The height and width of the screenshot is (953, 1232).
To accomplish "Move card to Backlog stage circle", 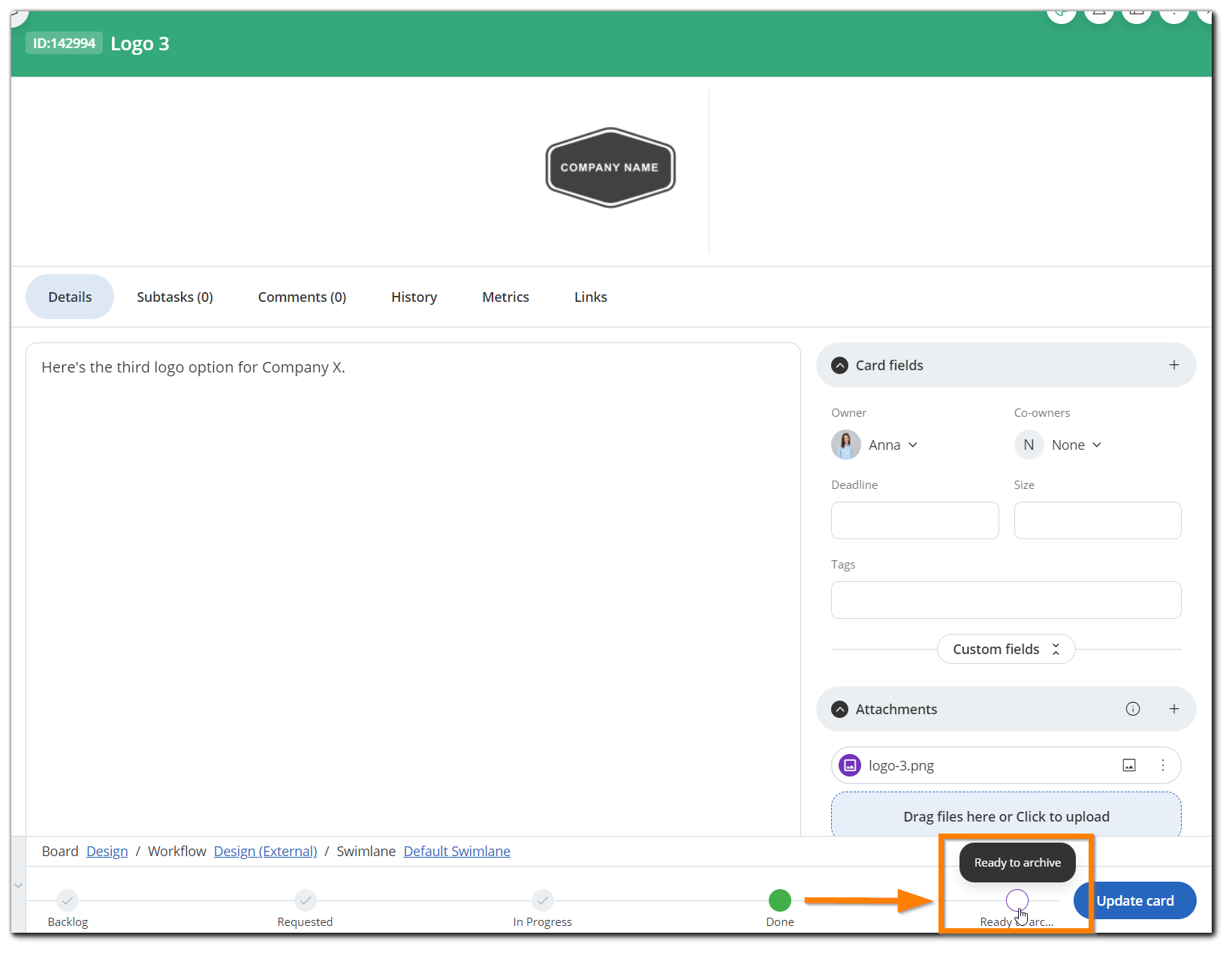I will (x=68, y=900).
